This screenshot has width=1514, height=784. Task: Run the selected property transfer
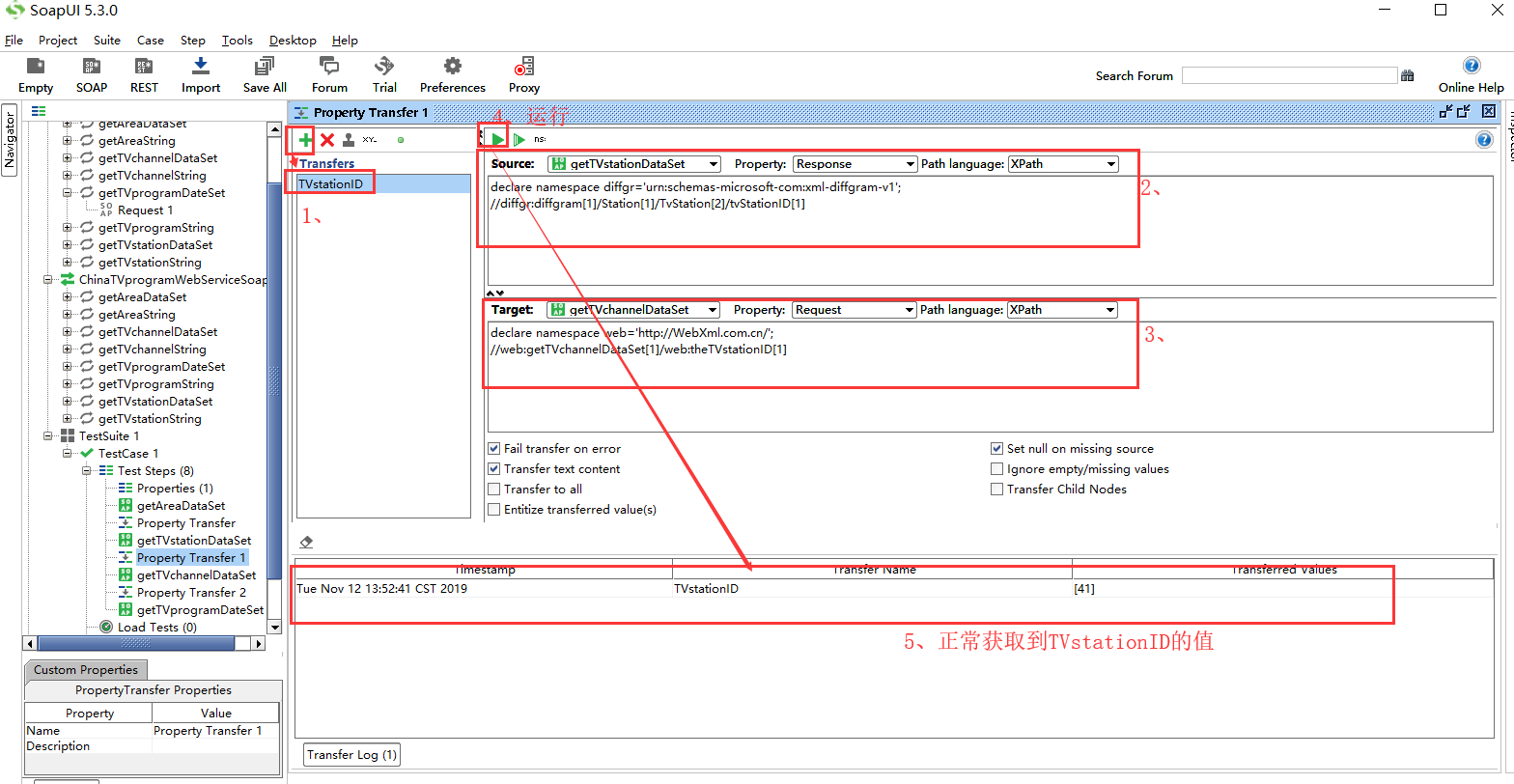point(497,140)
